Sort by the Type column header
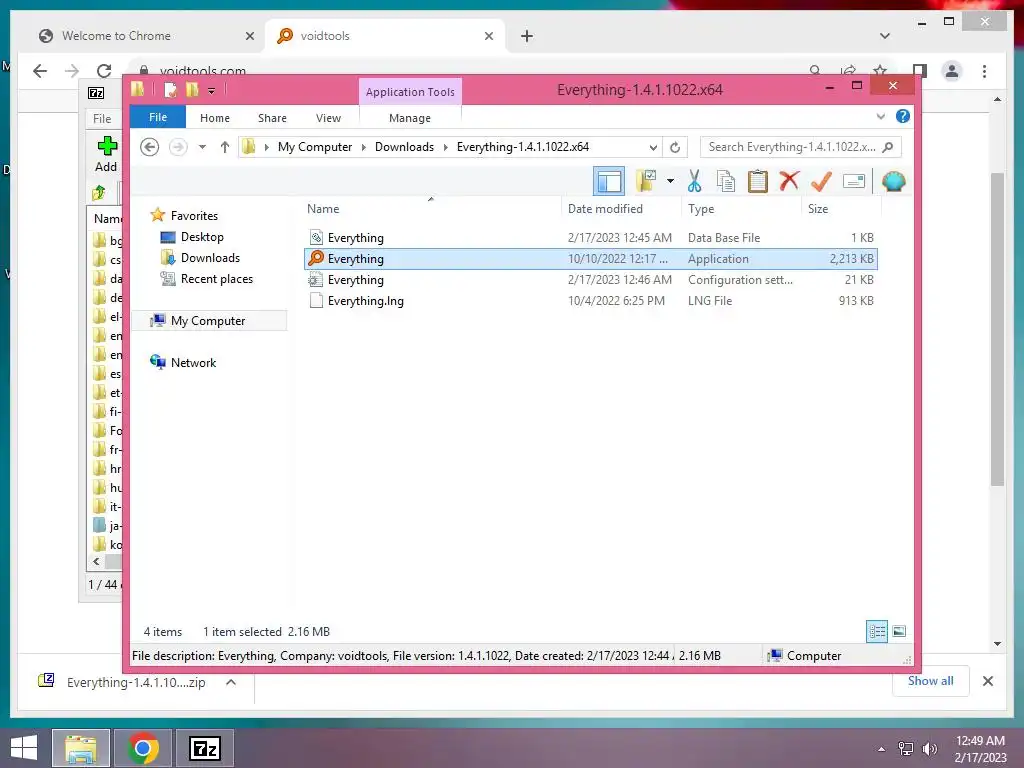Viewport: 1024px width, 768px height. click(x=742, y=209)
